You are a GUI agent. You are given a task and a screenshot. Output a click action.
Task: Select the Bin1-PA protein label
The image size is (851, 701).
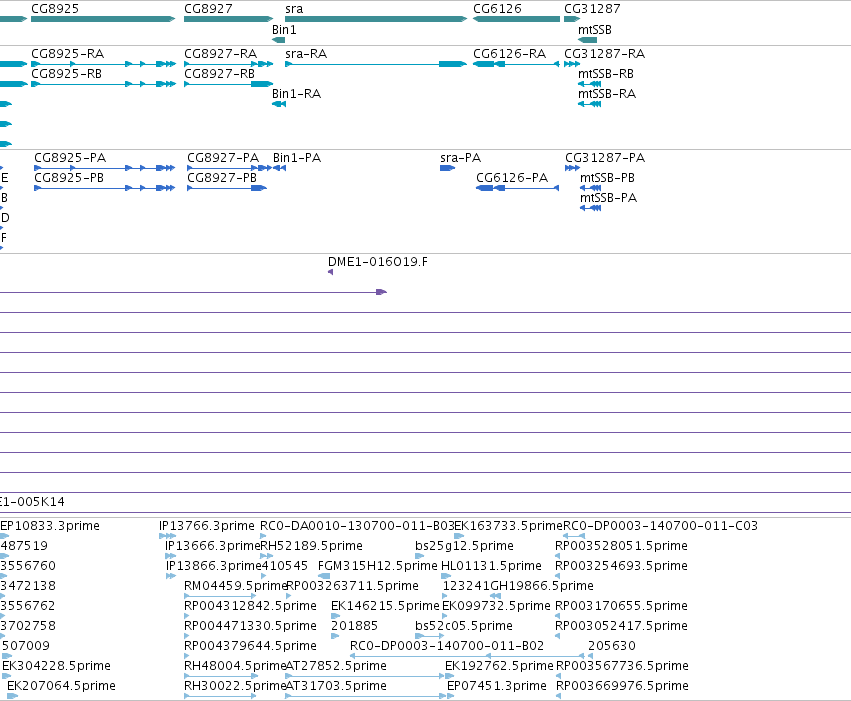297,158
